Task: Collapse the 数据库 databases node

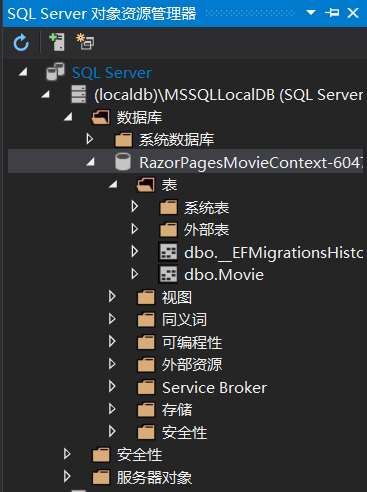Action: point(68,117)
